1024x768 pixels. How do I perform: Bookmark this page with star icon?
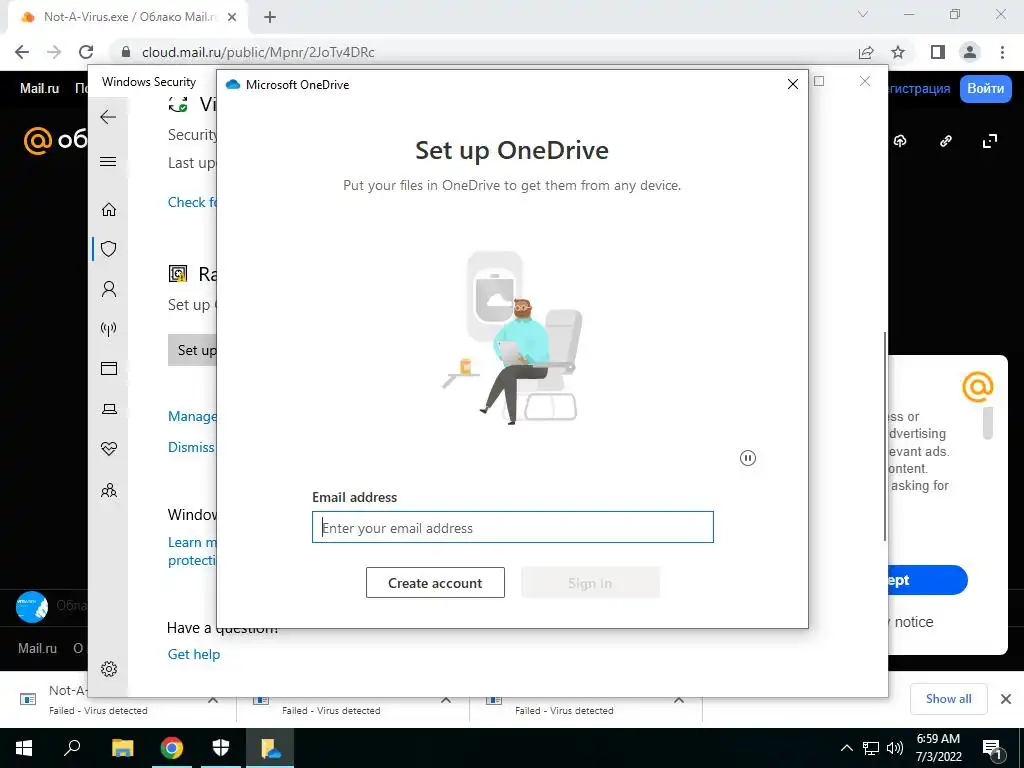click(898, 52)
